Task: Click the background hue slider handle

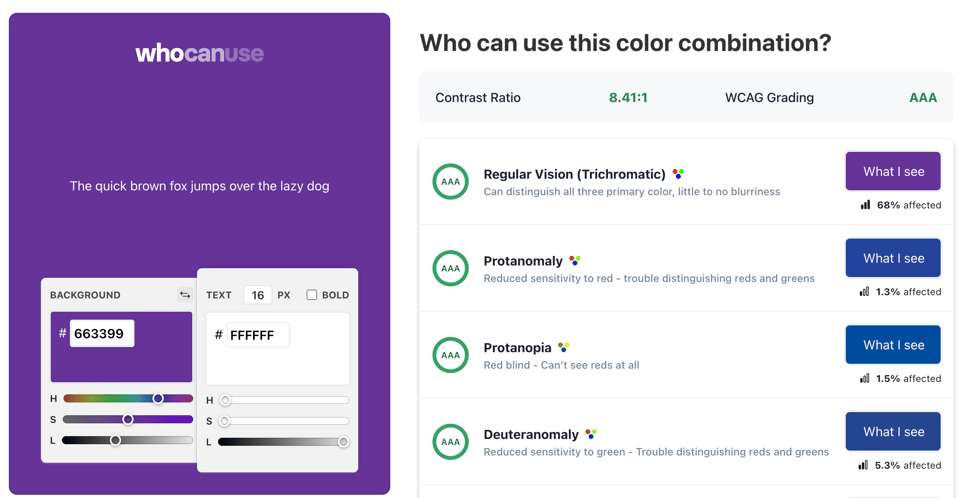Action: (158, 399)
